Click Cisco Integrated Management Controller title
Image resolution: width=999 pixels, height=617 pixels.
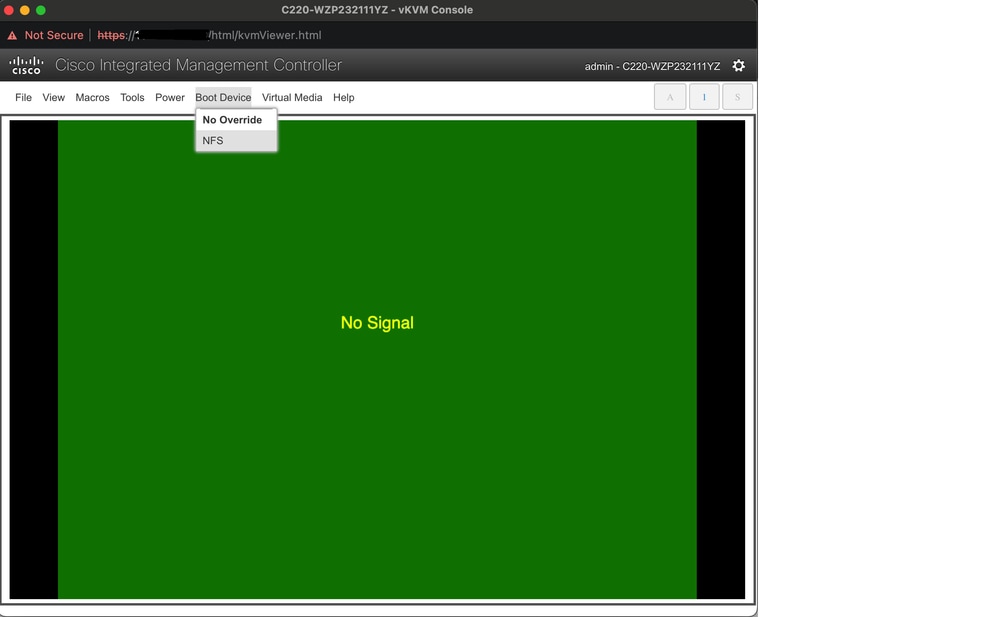click(x=198, y=65)
